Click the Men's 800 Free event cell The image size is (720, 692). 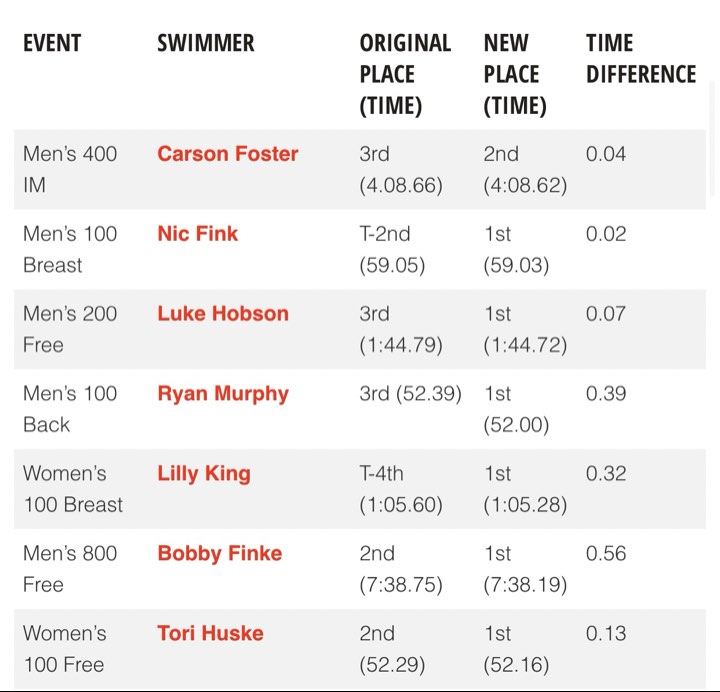click(x=70, y=569)
